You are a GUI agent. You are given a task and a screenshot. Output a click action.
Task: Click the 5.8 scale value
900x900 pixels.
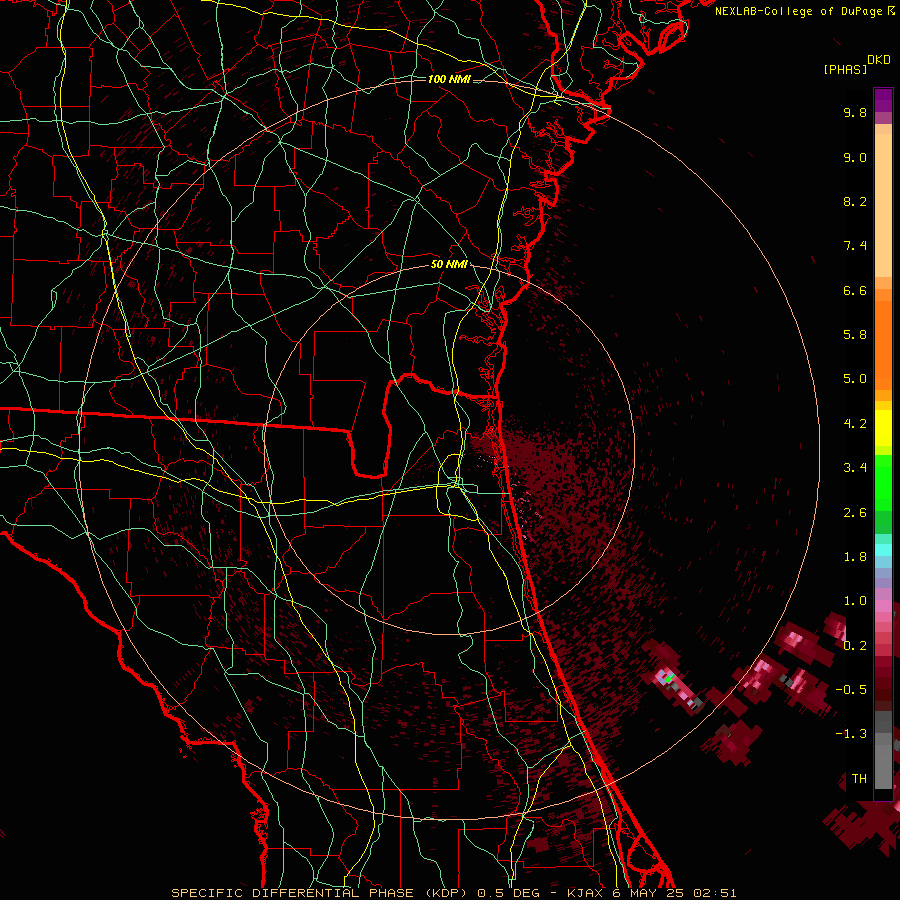855,335
